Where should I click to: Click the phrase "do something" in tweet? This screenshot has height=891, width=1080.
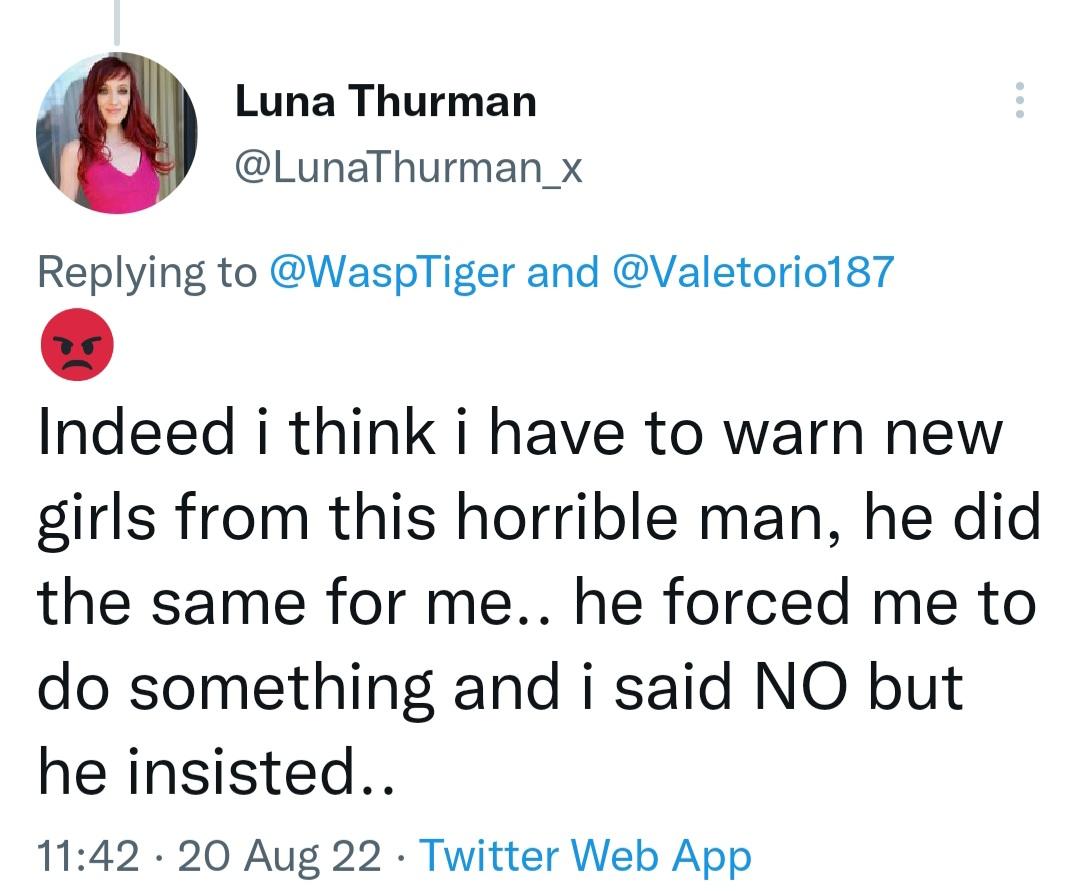(x=236, y=687)
